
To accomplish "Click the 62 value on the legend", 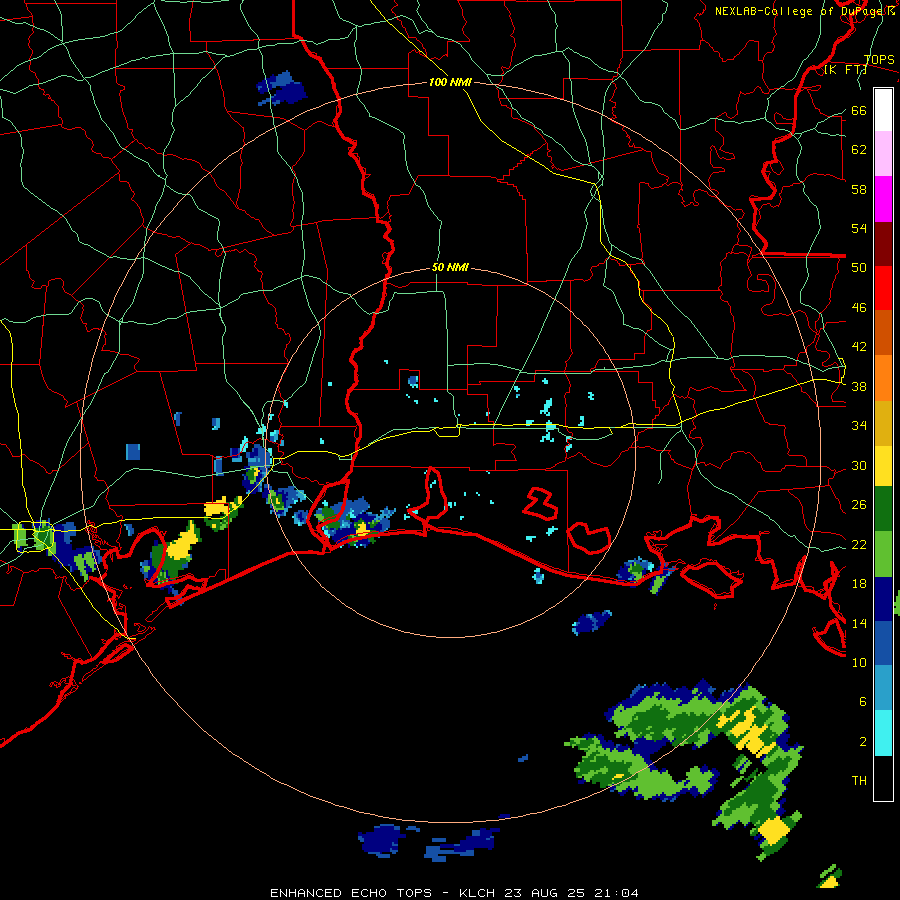I will pyautogui.click(x=859, y=150).
